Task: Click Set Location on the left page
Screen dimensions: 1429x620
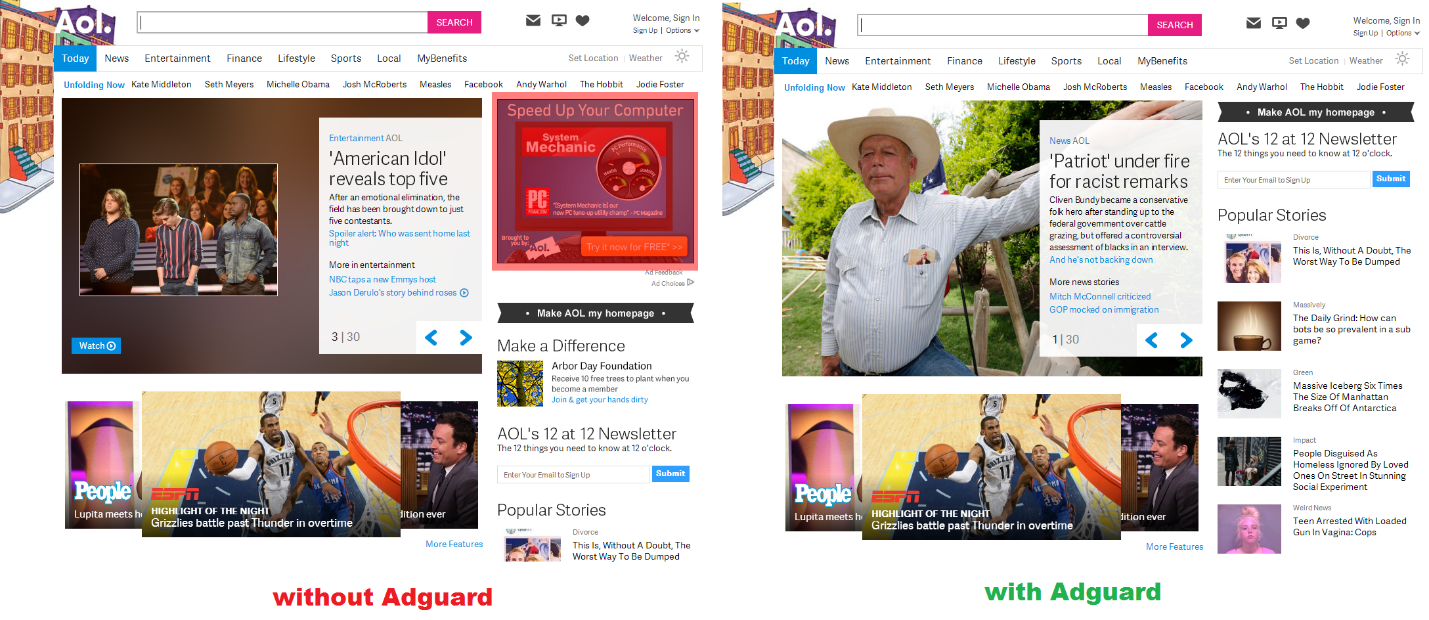Action: (593, 58)
